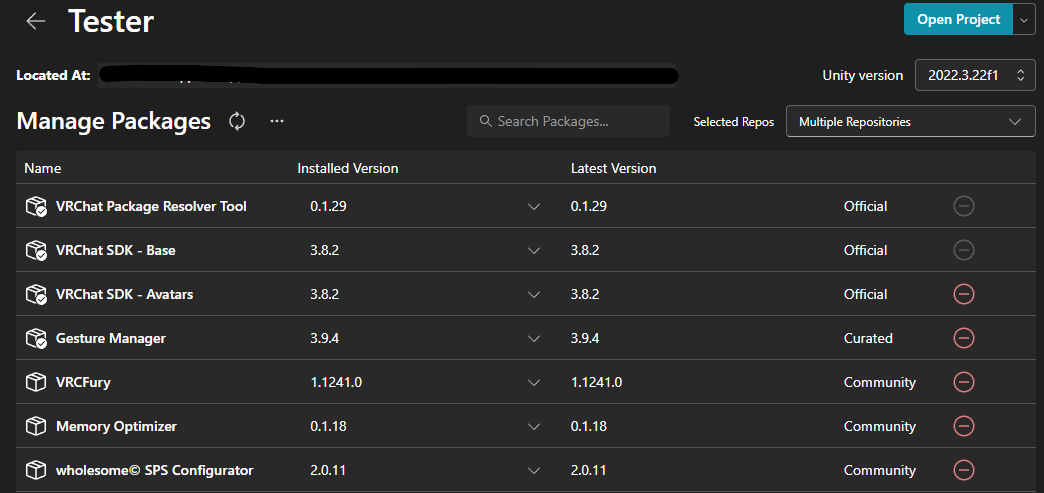Image resolution: width=1044 pixels, height=493 pixels.
Task: Remove the Memory Optimizer package
Action: point(964,426)
